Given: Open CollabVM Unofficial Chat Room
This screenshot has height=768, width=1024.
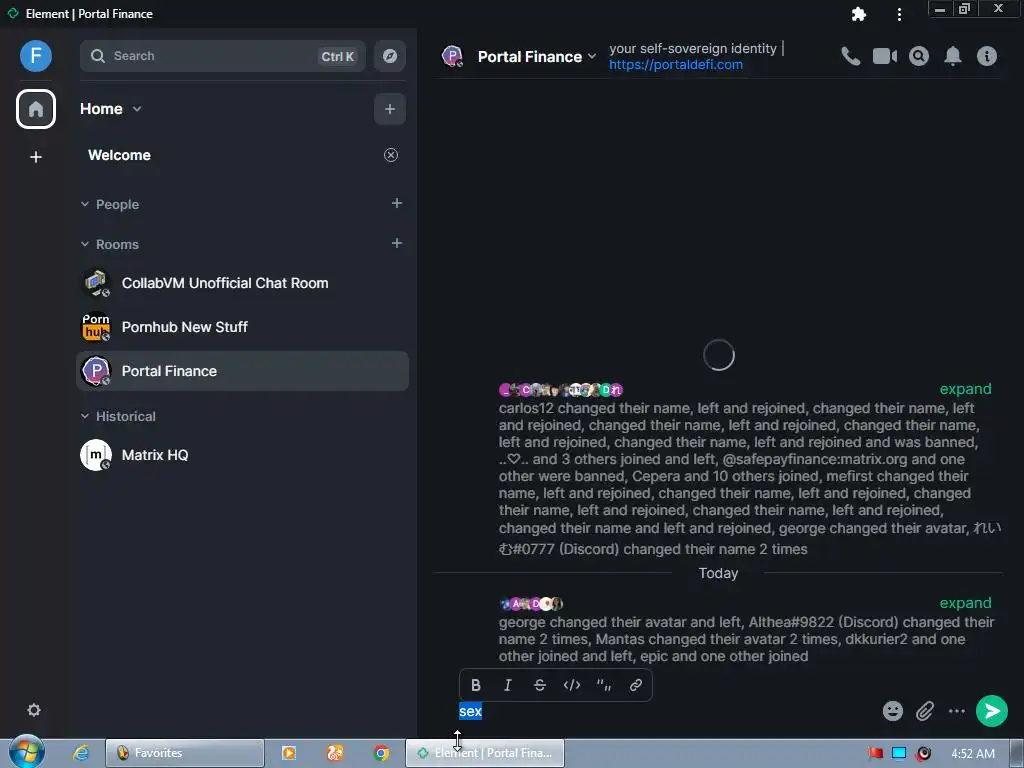Looking at the screenshot, I should 242,283.
